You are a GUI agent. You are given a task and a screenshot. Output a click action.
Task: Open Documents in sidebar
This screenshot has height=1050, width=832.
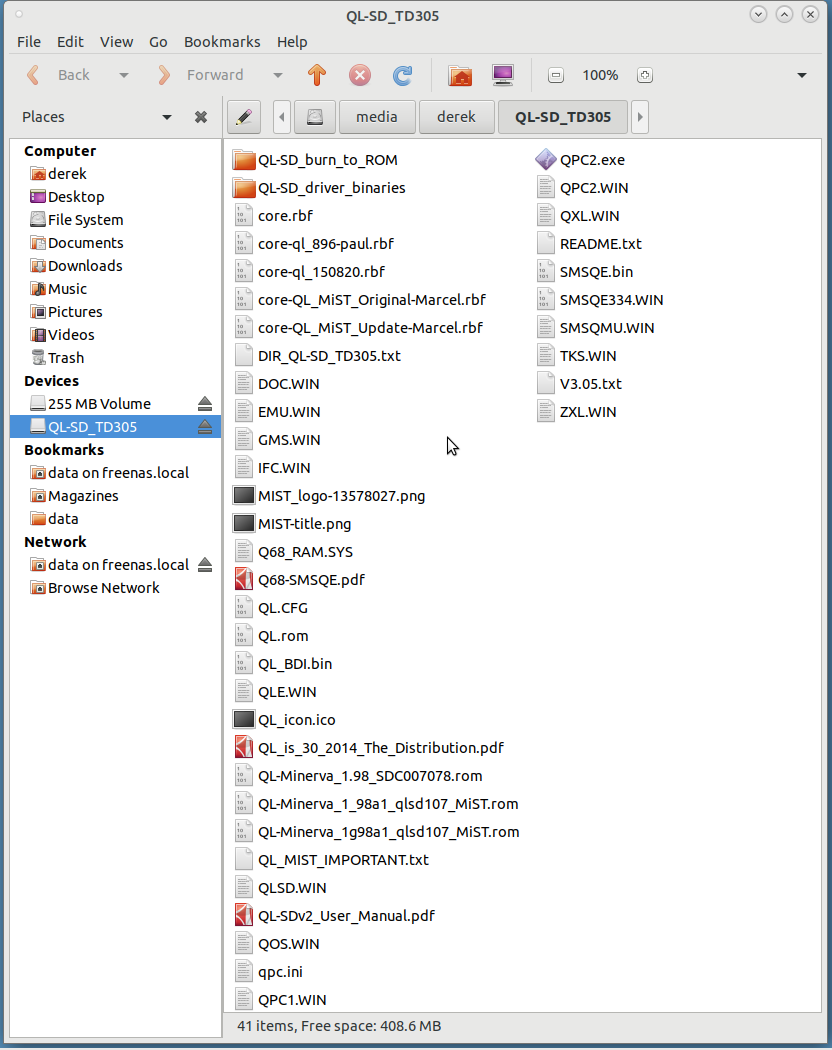point(77,243)
